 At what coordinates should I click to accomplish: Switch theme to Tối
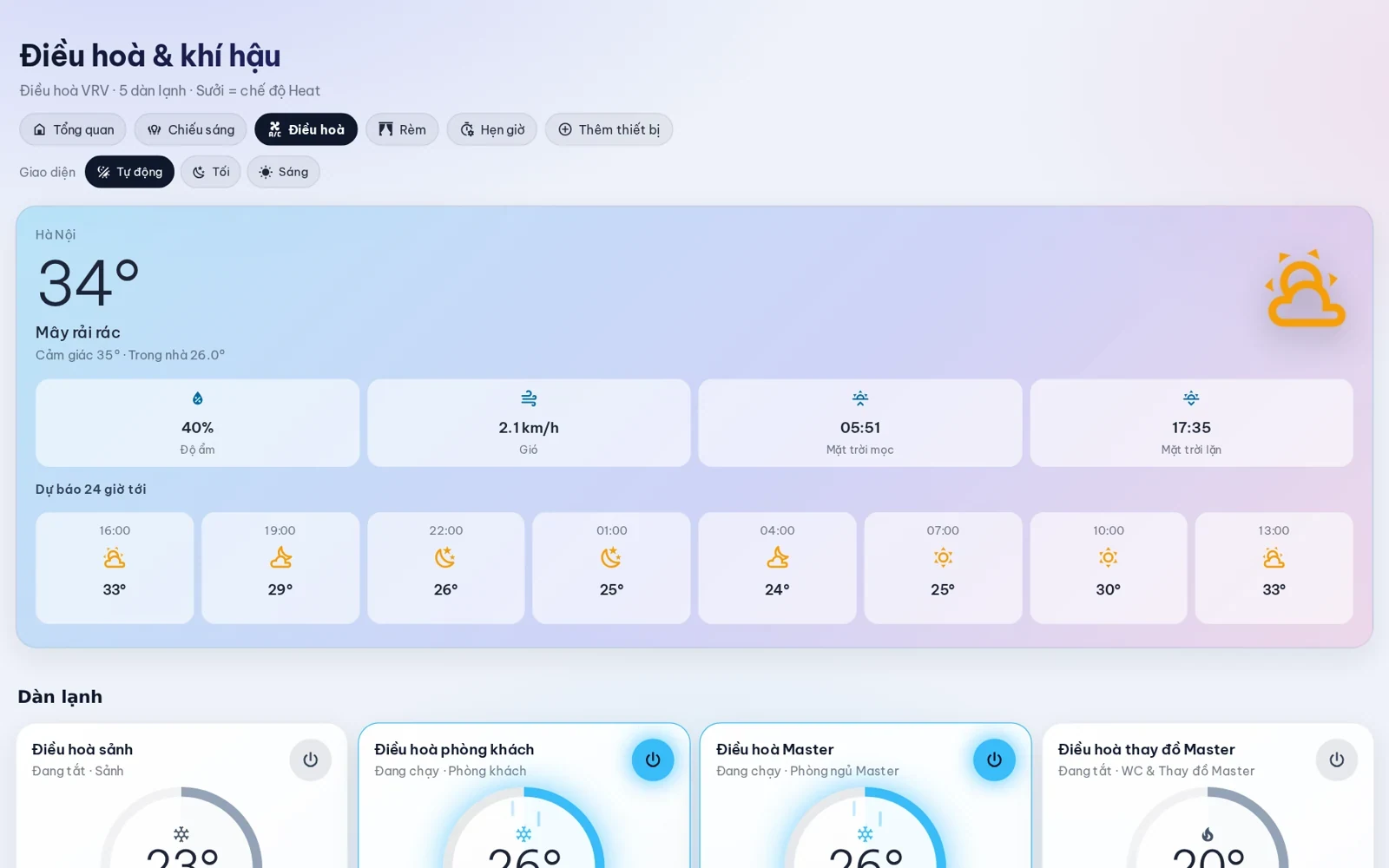click(211, 172)
